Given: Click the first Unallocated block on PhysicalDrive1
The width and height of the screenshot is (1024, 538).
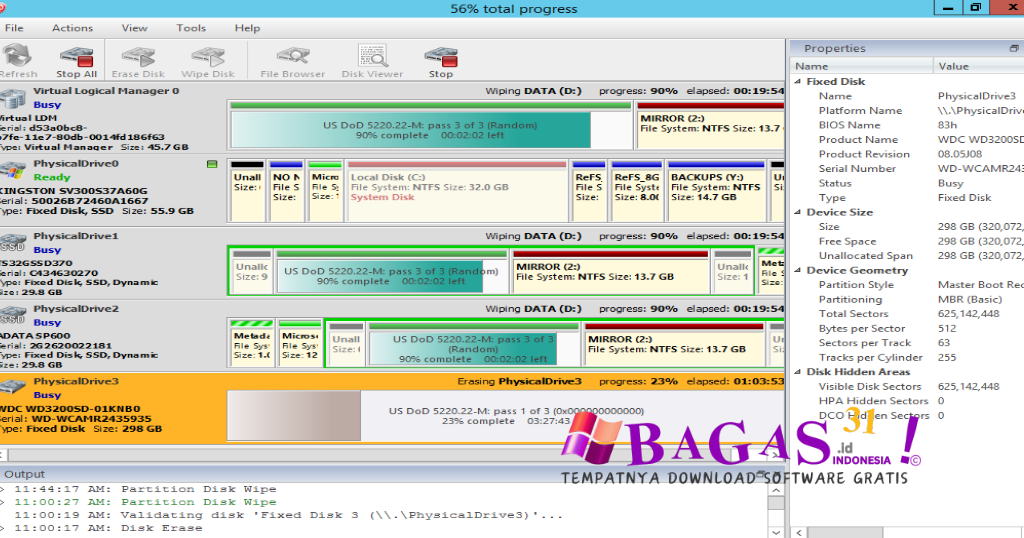Looking at the screenshot, I should point(251,272).
